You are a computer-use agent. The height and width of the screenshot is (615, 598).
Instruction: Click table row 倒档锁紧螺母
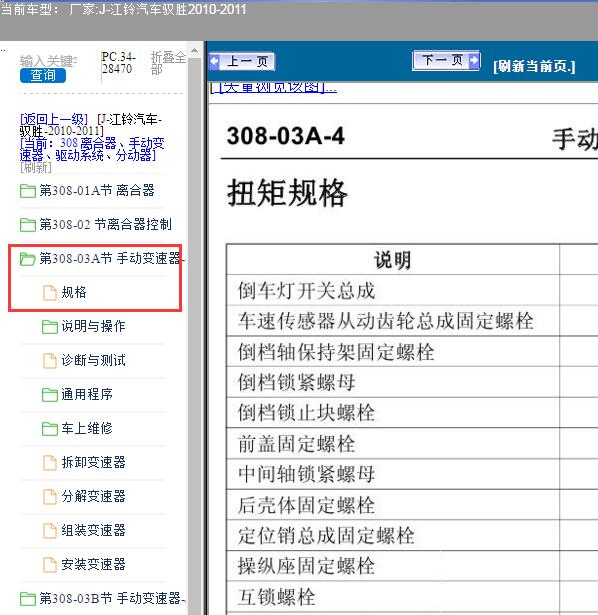click(x=393, y=382)
